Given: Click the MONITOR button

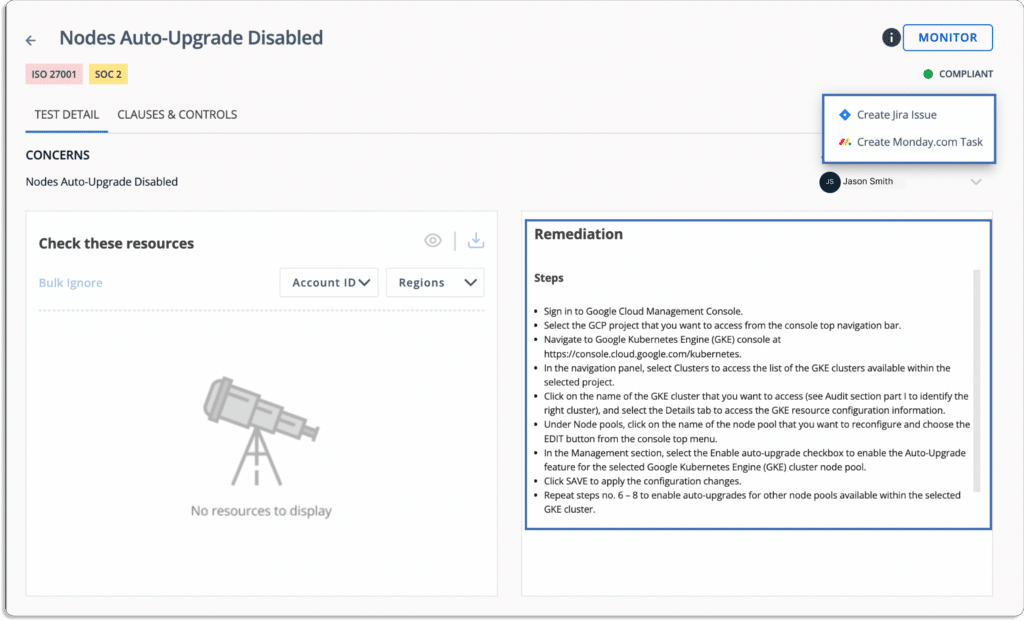Looking at the screenshot, I should (x=948, y=38).
